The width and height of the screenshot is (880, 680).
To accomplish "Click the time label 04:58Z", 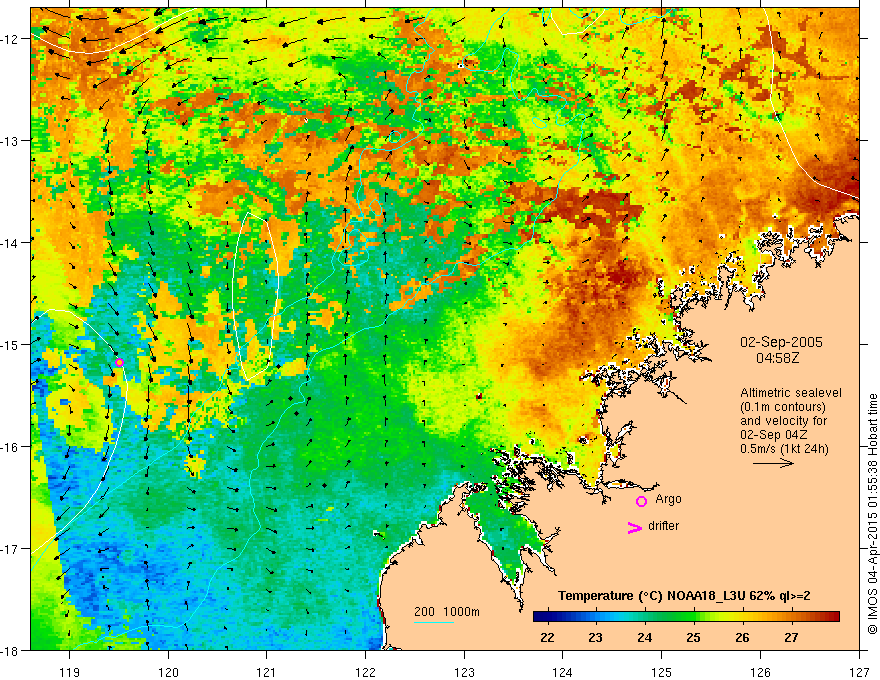I will (777, 357).
